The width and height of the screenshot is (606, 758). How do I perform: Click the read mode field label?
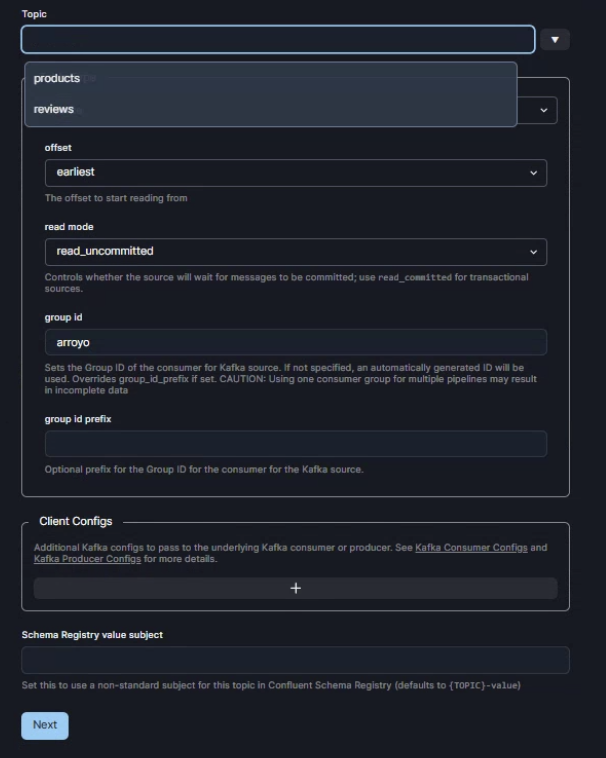pos(69,227)
